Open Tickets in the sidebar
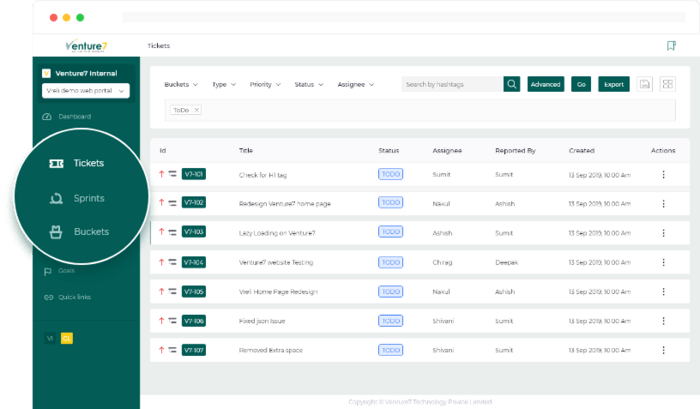Viewport: 700px width, 409px height. pos(76,163)
